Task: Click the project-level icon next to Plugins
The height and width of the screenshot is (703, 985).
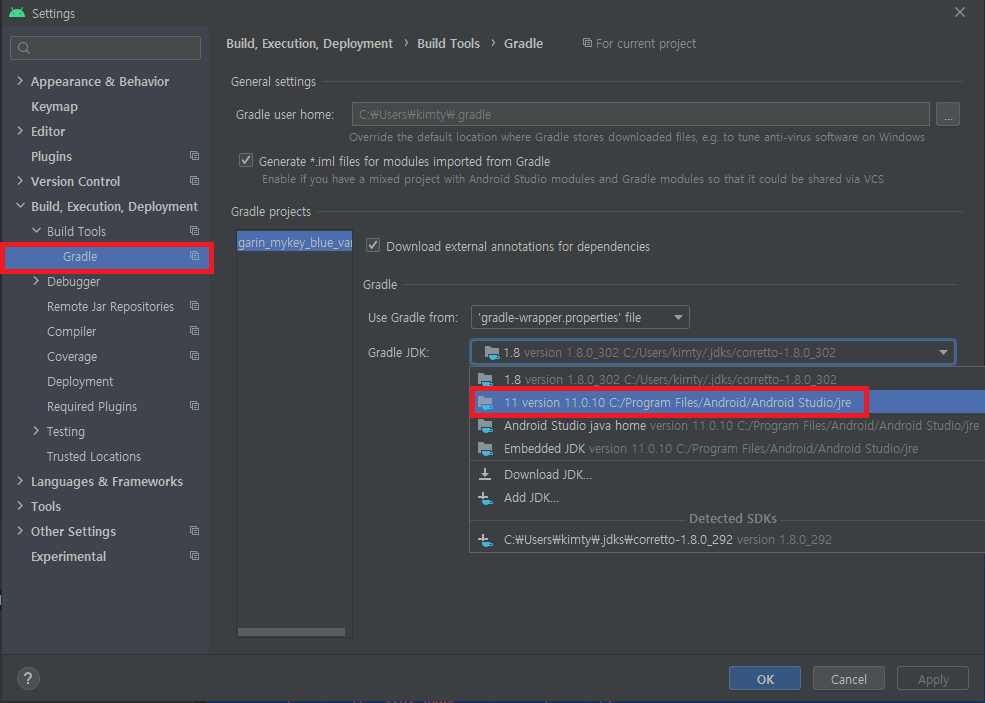Action: (195, 156)
